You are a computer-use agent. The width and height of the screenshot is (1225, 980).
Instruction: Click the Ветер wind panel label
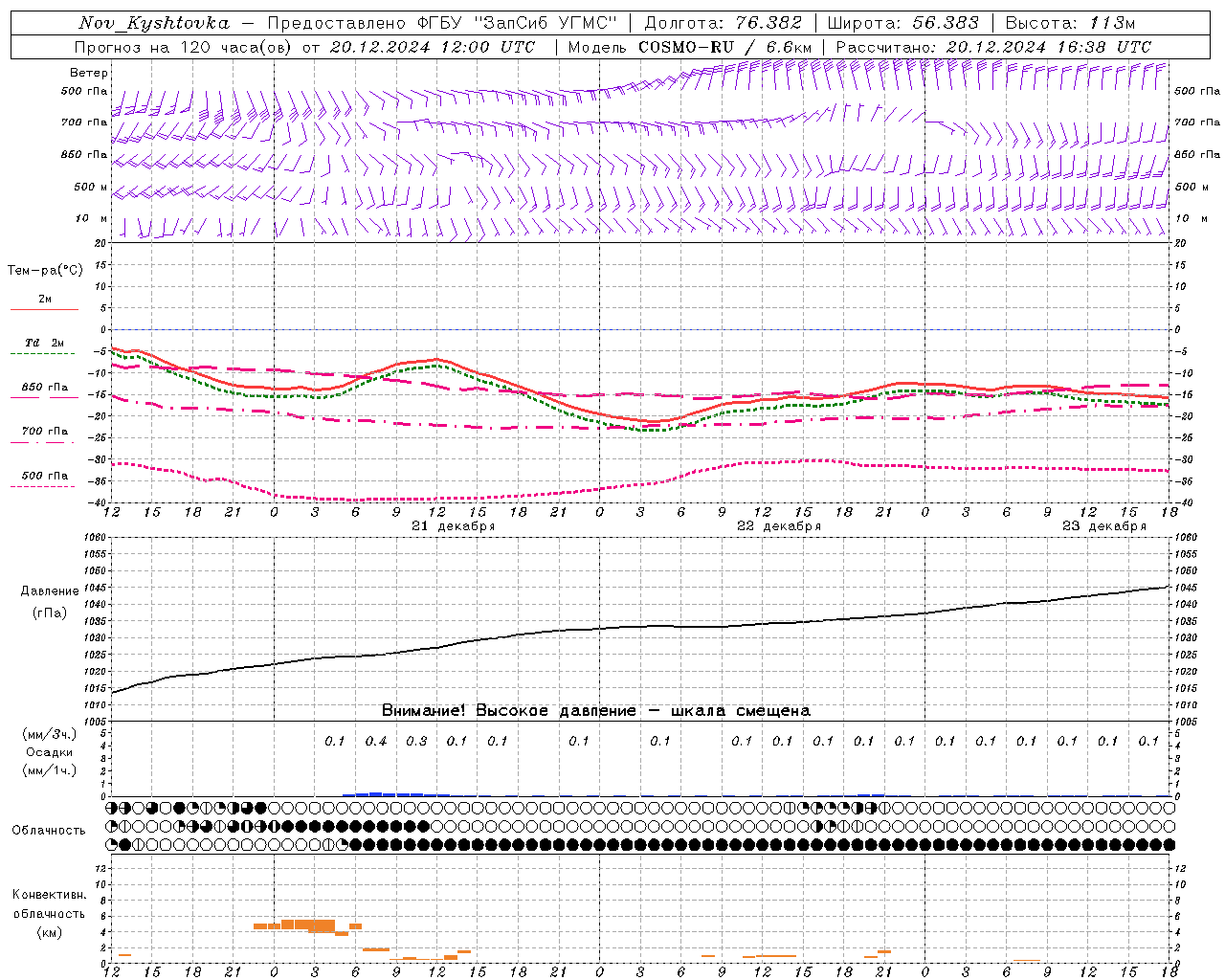coord(89,73)
